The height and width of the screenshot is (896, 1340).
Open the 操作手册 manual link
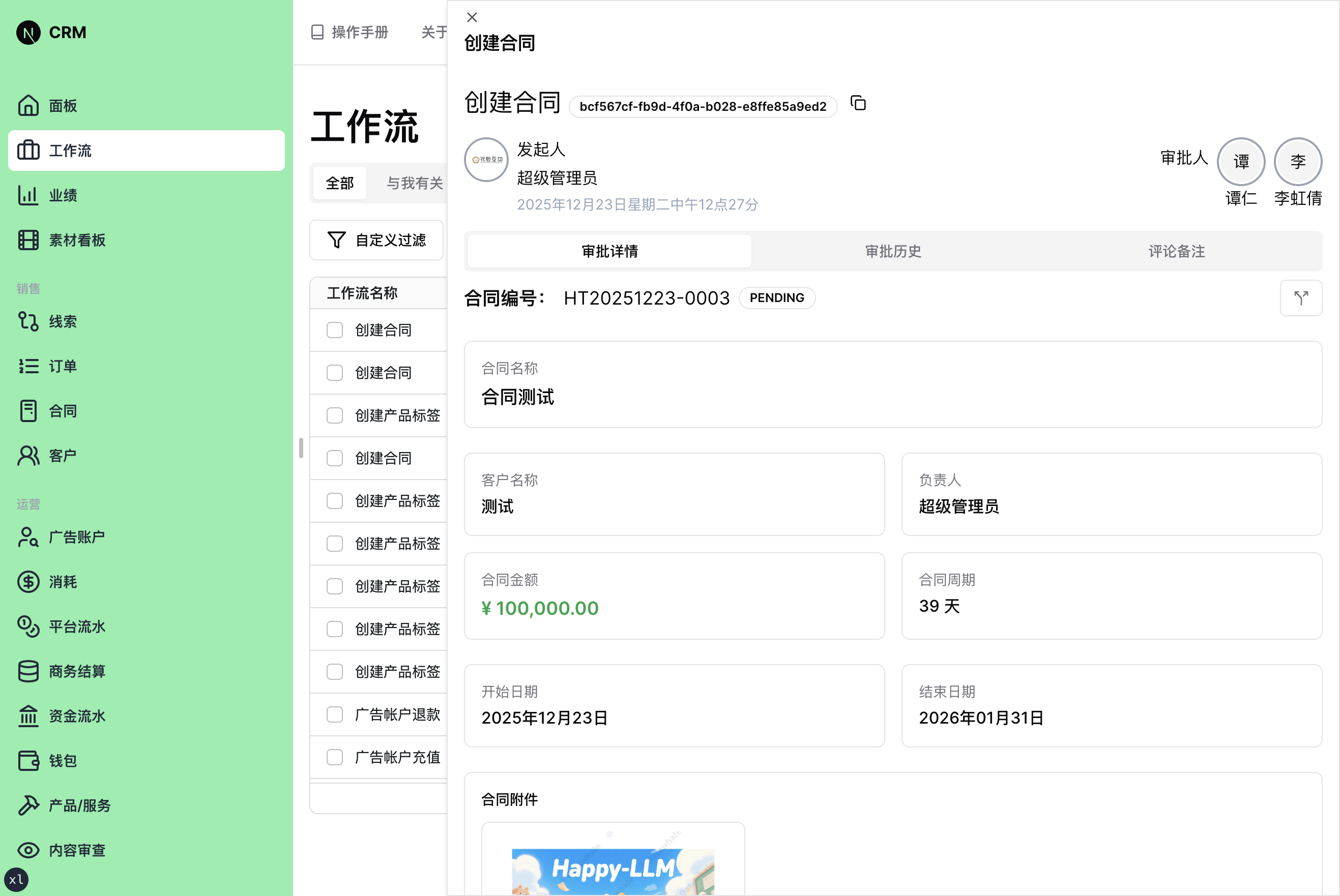(x=349, y=33)
